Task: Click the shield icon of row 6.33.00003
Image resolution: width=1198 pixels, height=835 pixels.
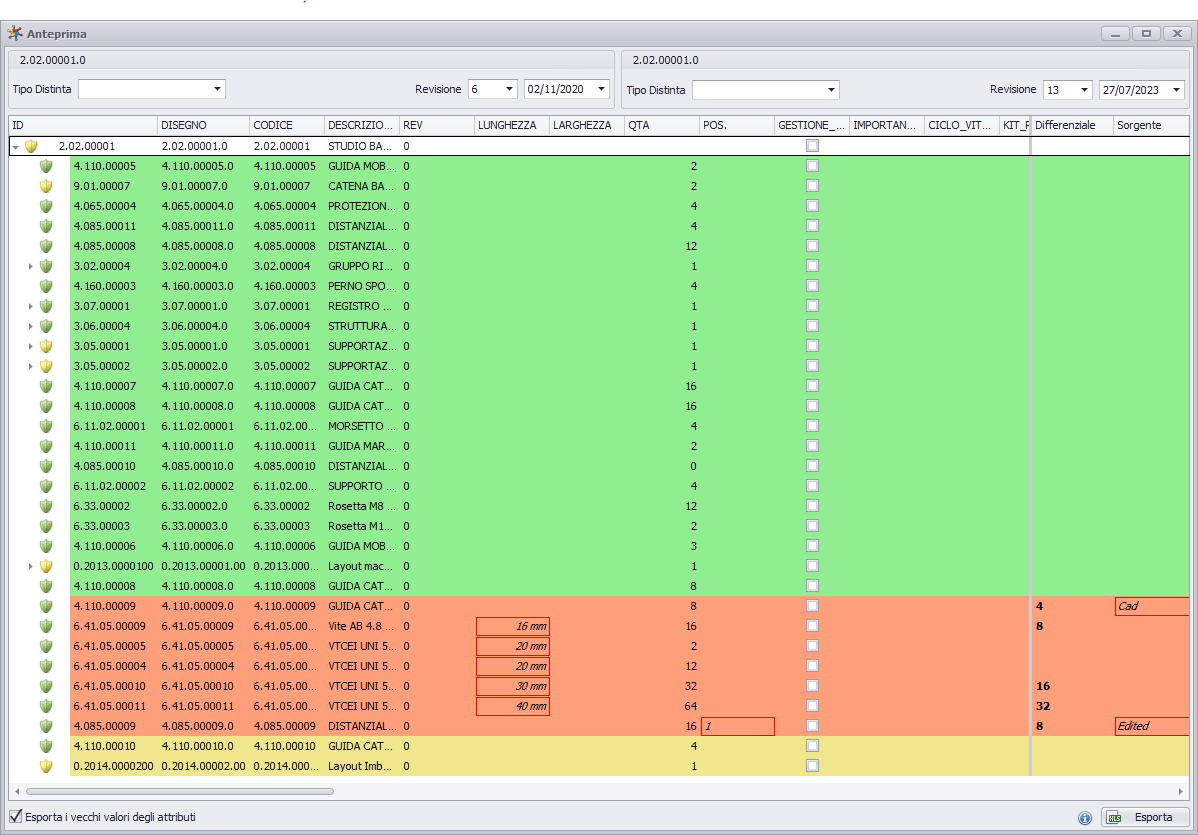Action: 46,526
